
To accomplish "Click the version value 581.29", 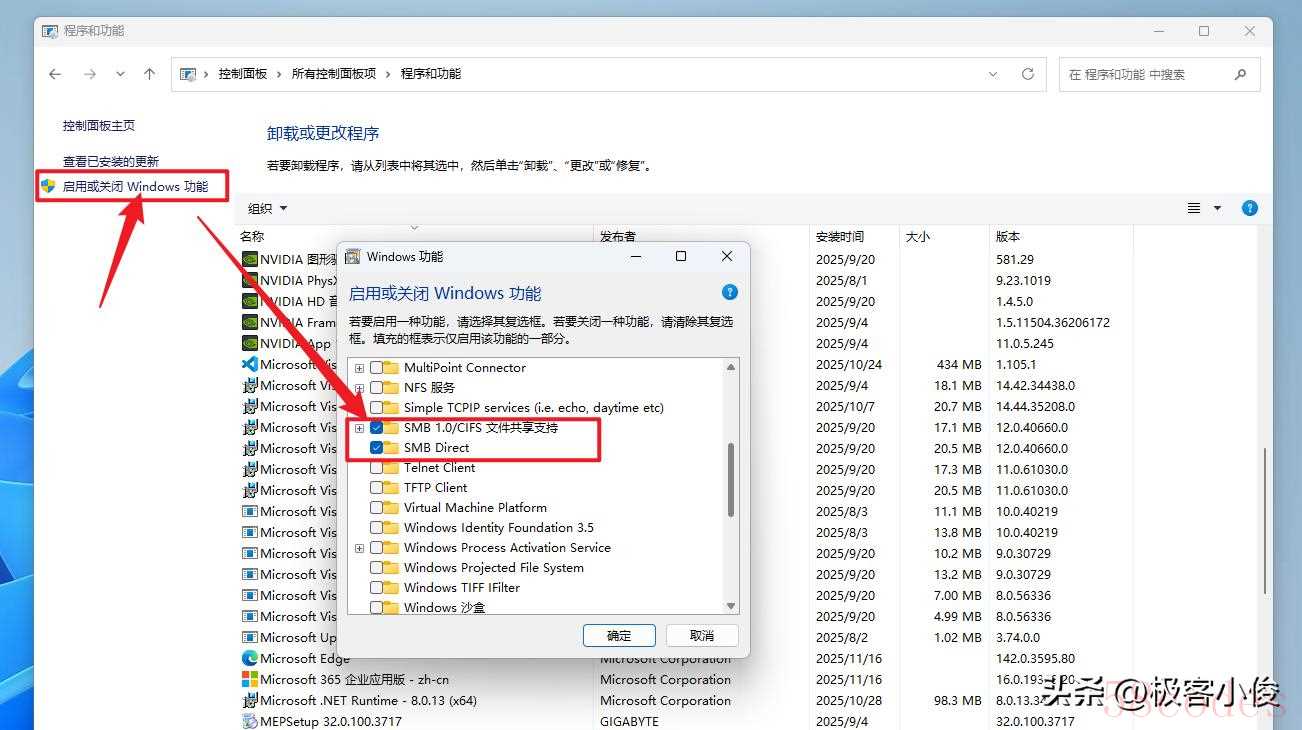I will click(x=1015, y=259).
